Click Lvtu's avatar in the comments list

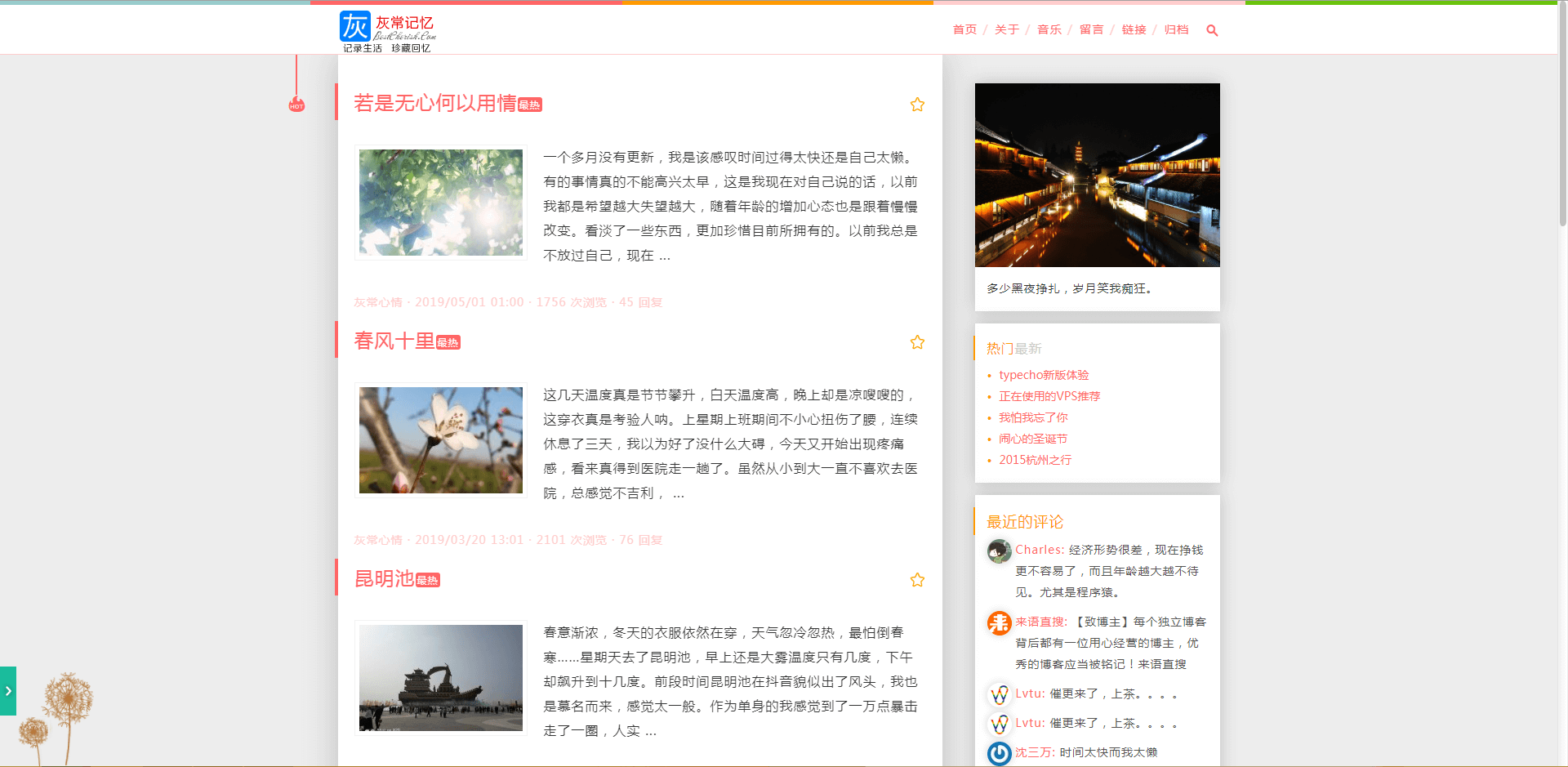pos(998,694)
